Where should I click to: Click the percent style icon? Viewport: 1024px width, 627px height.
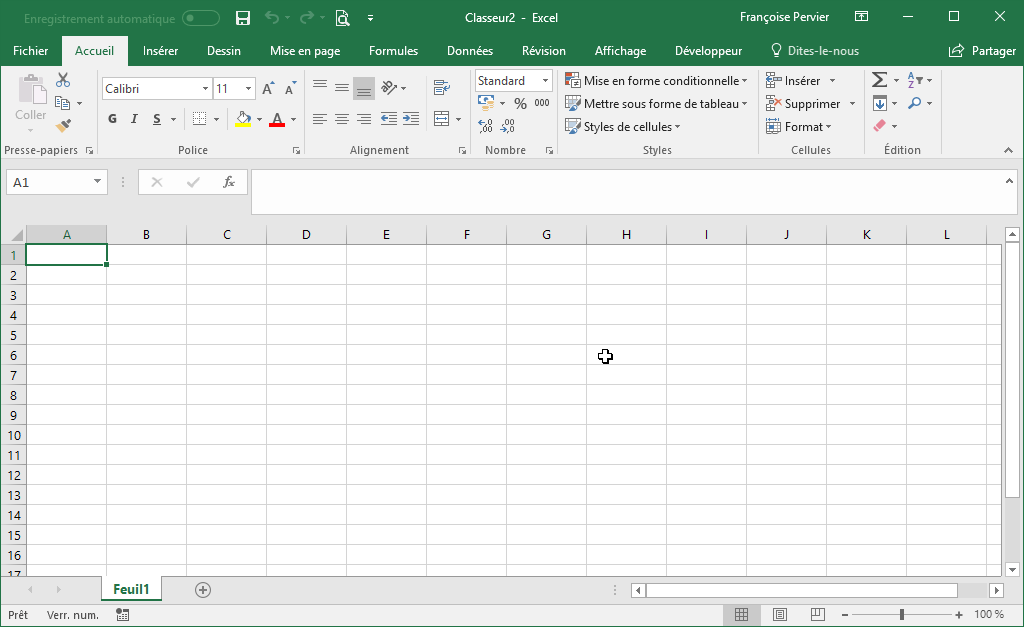pos(520,103)
